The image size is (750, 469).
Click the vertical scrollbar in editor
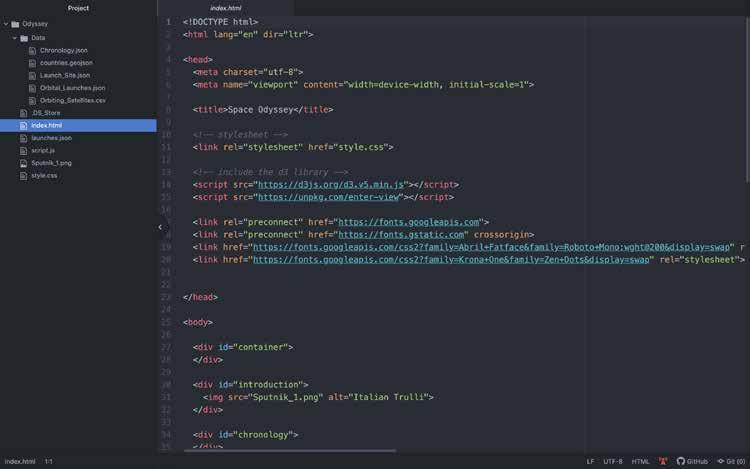(747, 99)
